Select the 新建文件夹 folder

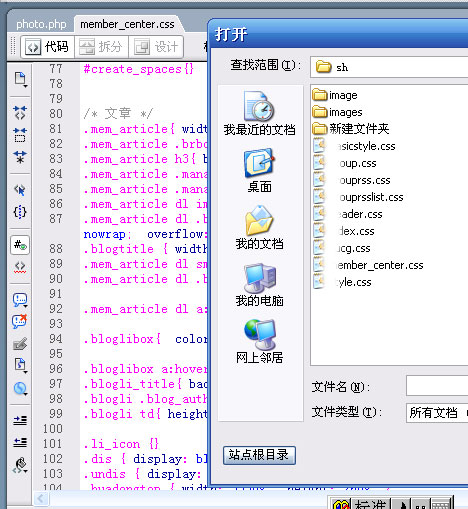tap(351, 129)
